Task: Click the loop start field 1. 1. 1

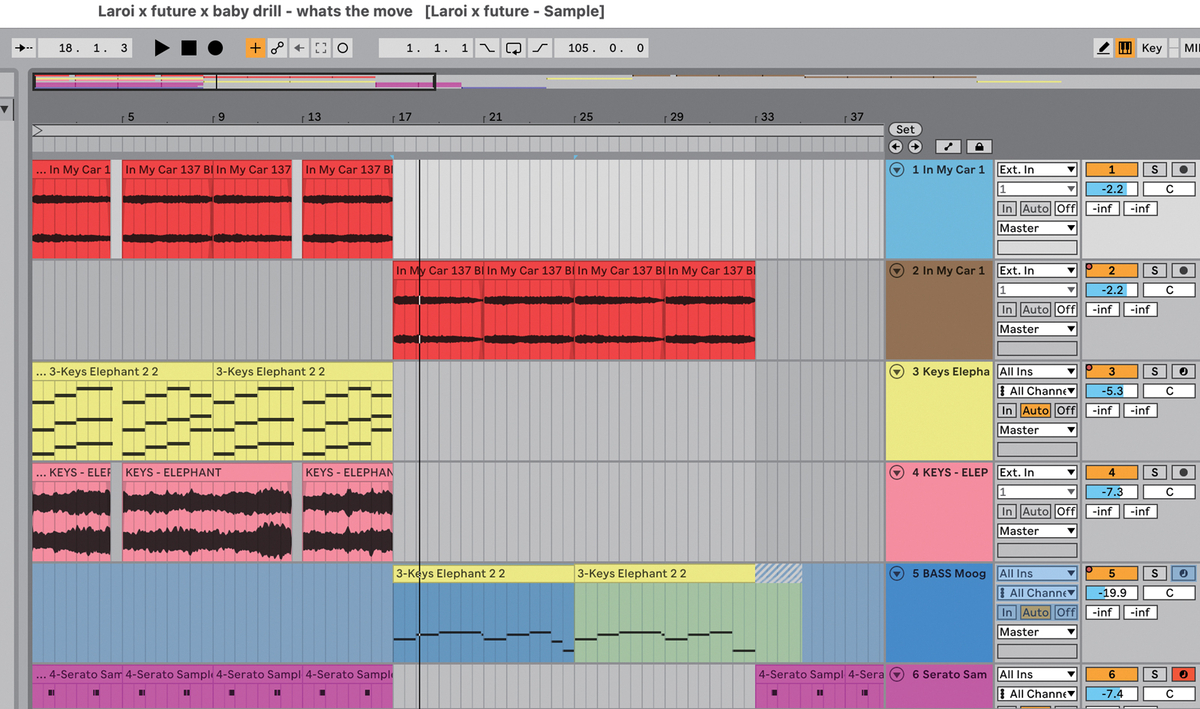Action: [x=427, y=48]
